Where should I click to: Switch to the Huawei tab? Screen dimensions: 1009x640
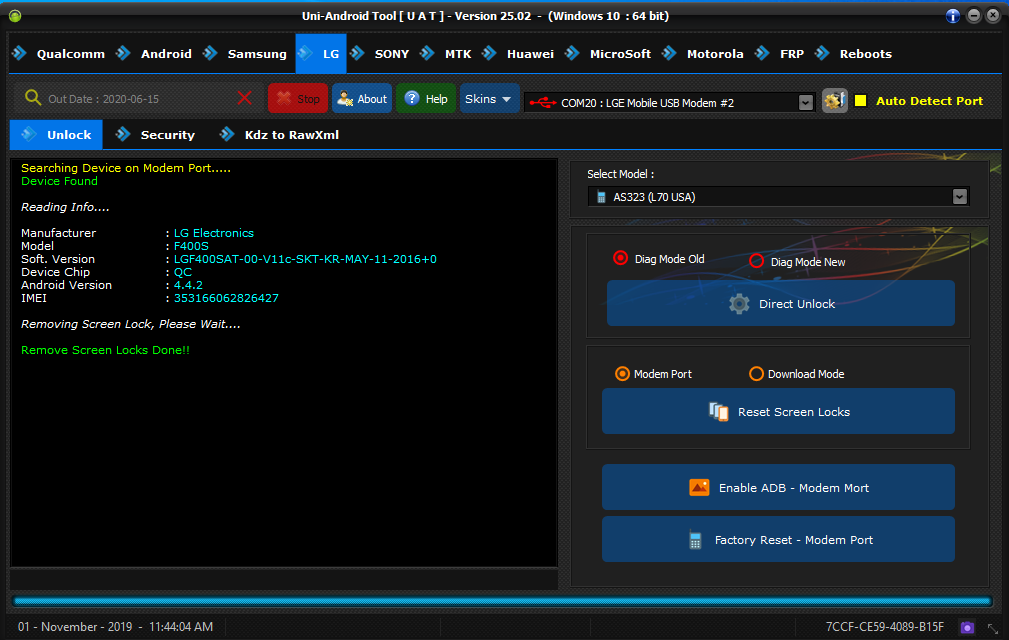[519, 54]
